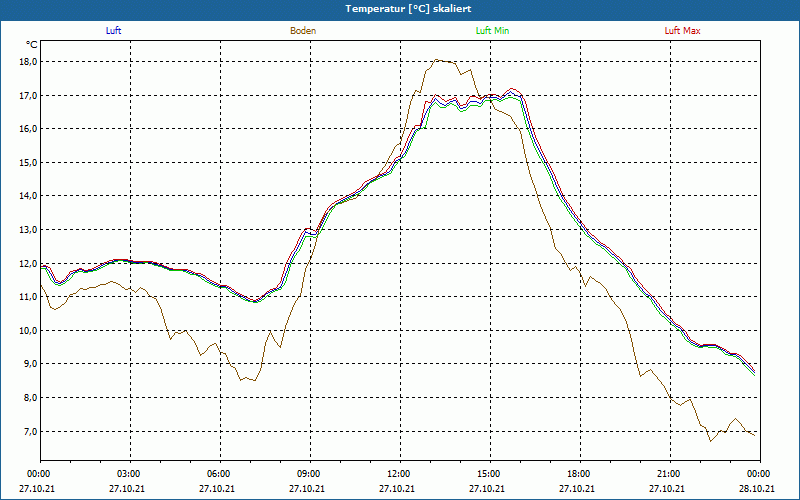Viewport: 800px width, 500px height.
Task: Click the 13,0 y-axis label
Action: coord(28,230)
